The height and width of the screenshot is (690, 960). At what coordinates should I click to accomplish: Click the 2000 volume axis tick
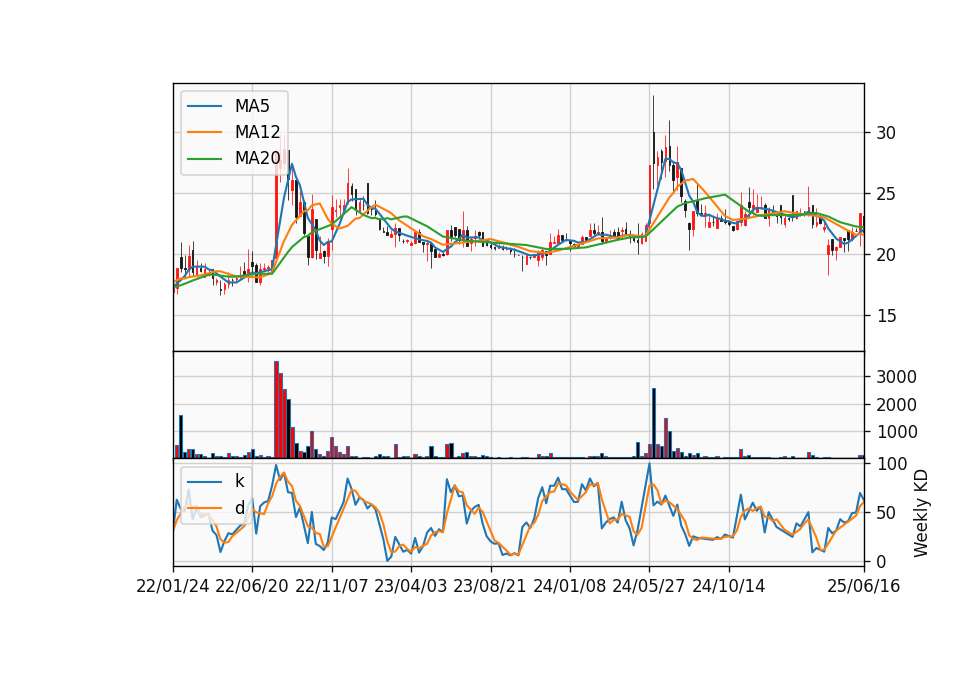coord(896,405)
